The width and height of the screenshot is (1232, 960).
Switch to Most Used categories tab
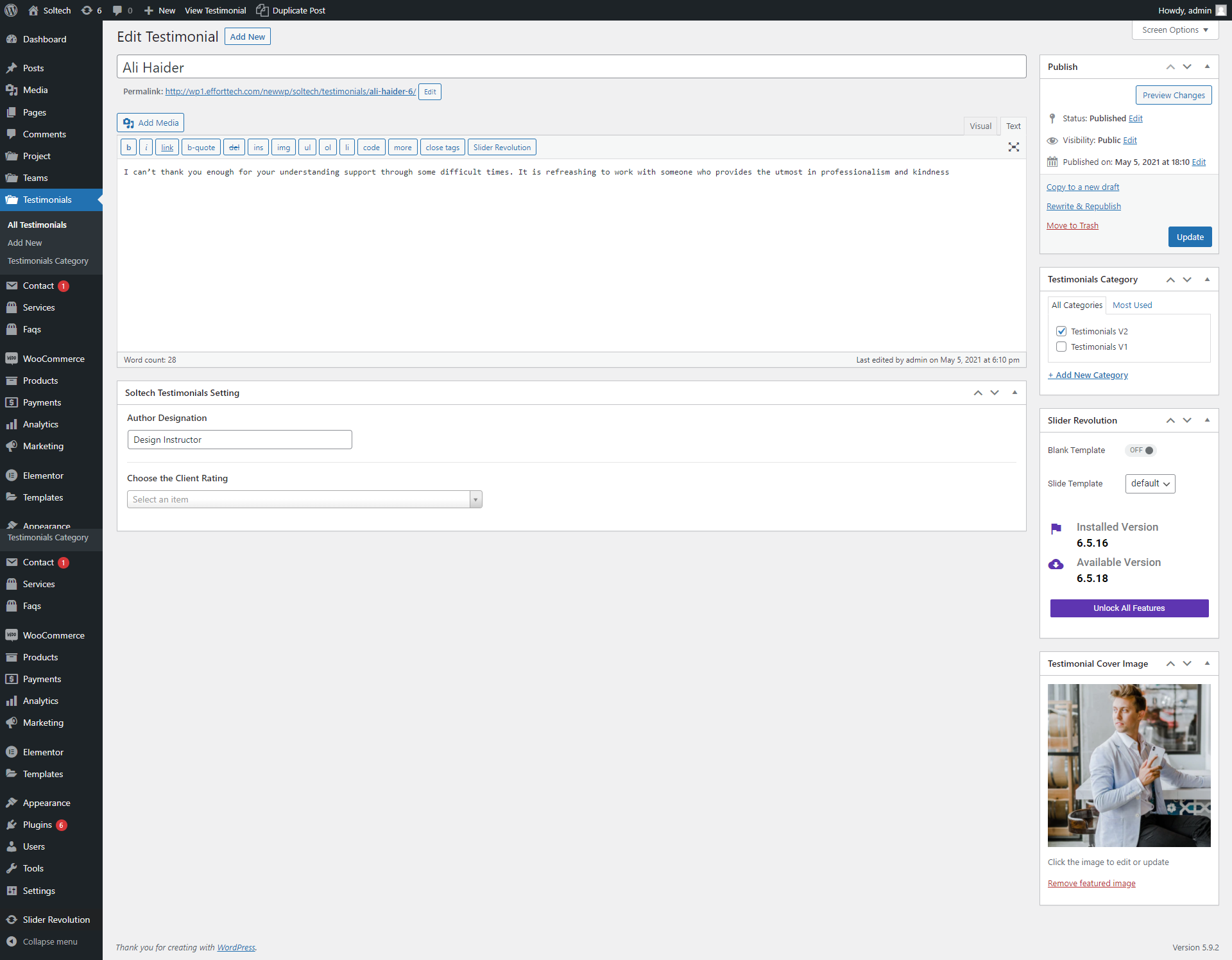(1132, 305)
